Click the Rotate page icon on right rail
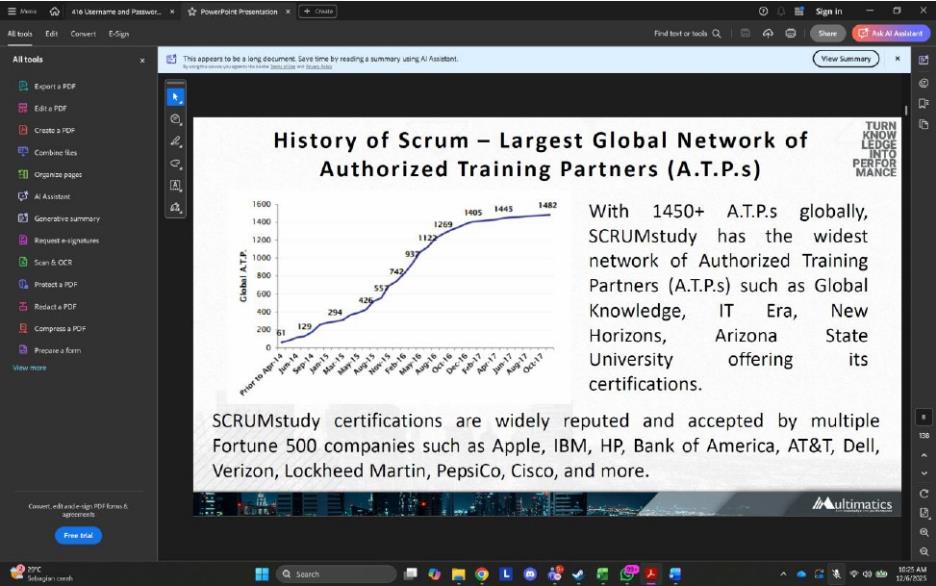936x586 pixels. (x=923, y=494)
